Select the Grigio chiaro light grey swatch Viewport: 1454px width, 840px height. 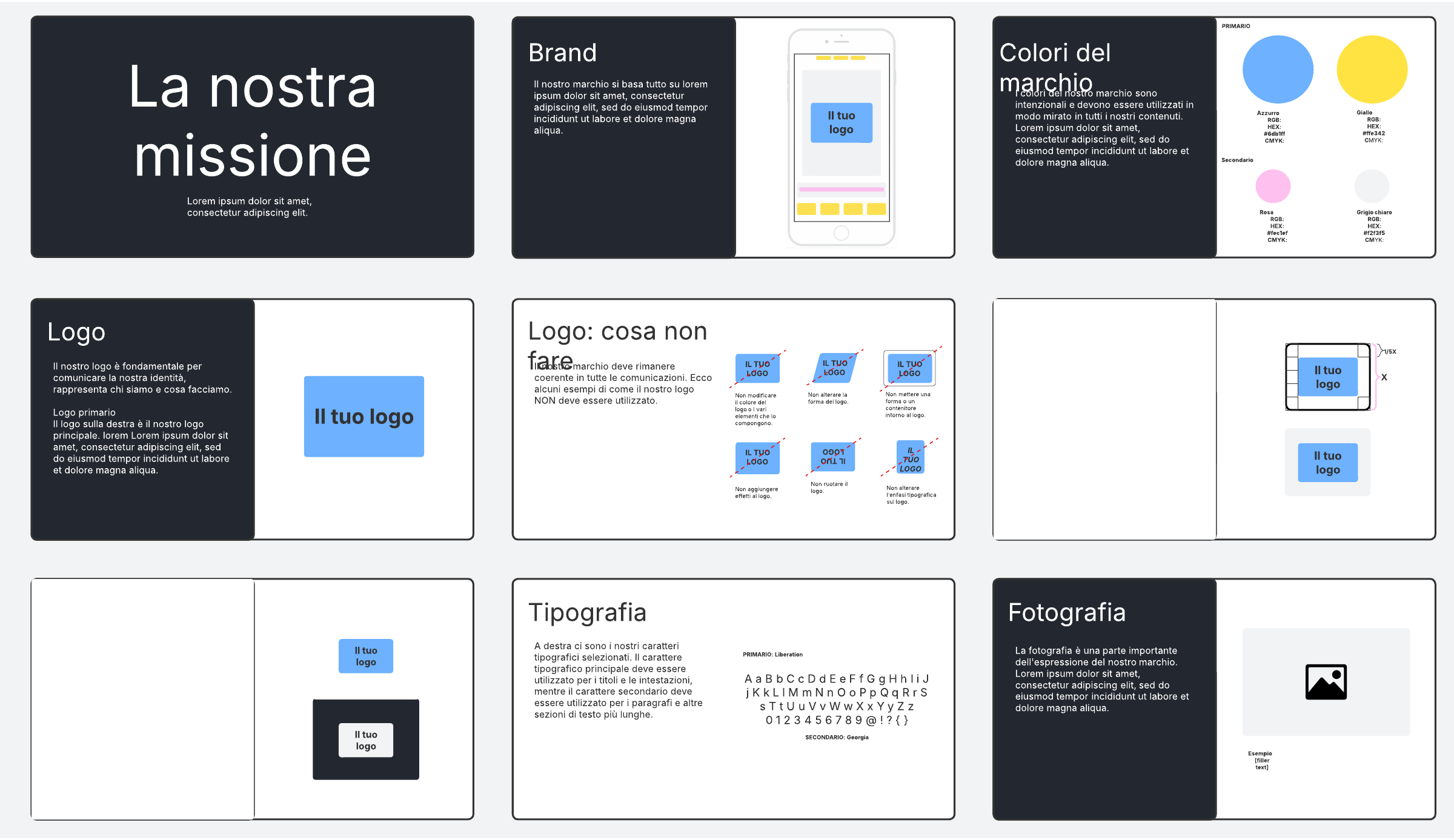click(x=1372, y=187)
